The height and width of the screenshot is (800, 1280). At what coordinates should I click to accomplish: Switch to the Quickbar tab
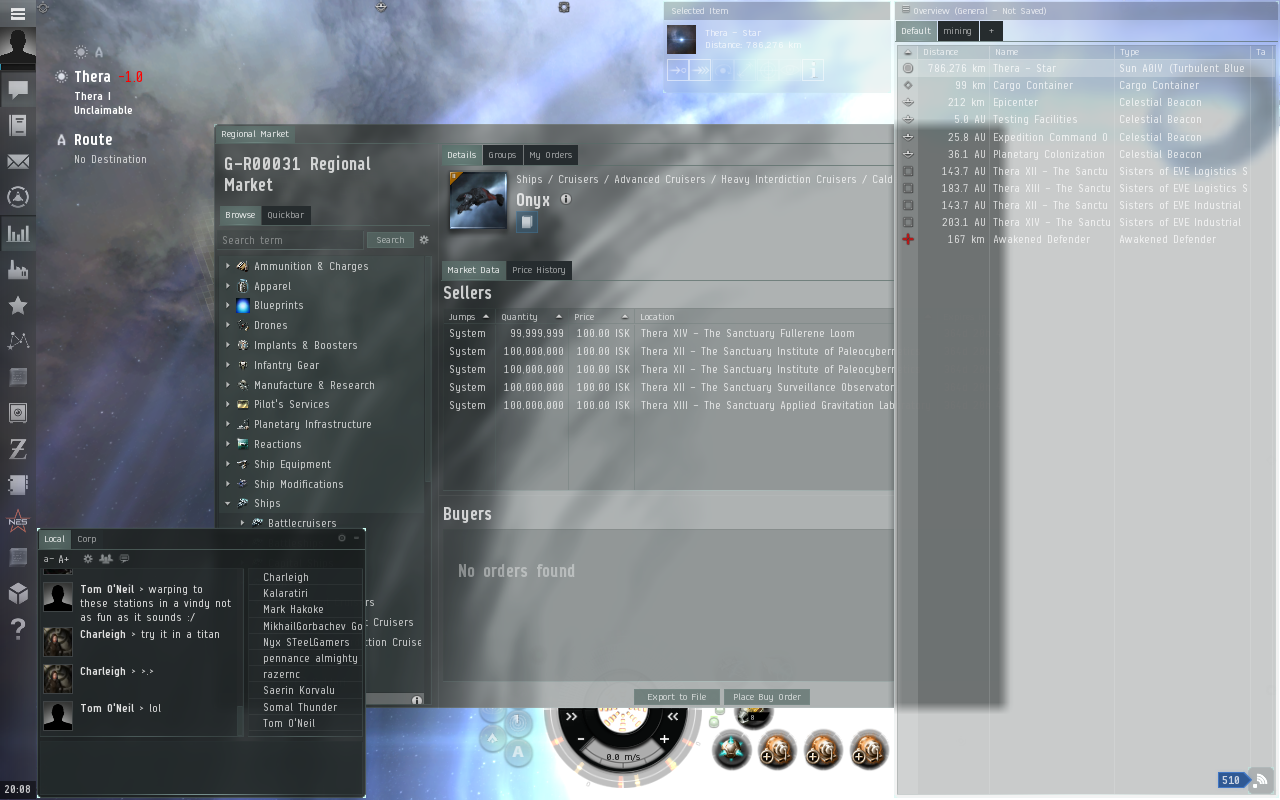coord(285,215)
